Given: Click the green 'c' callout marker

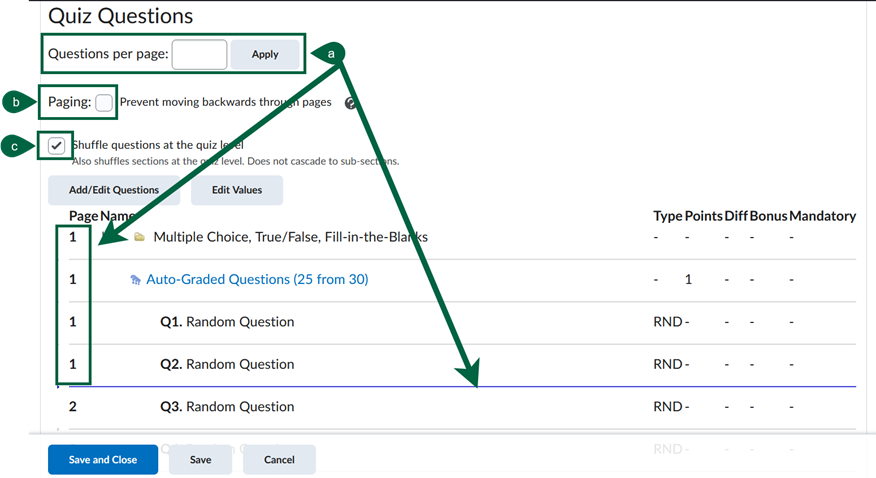Looking at the screenshot, I should click(x=14, y=146).
